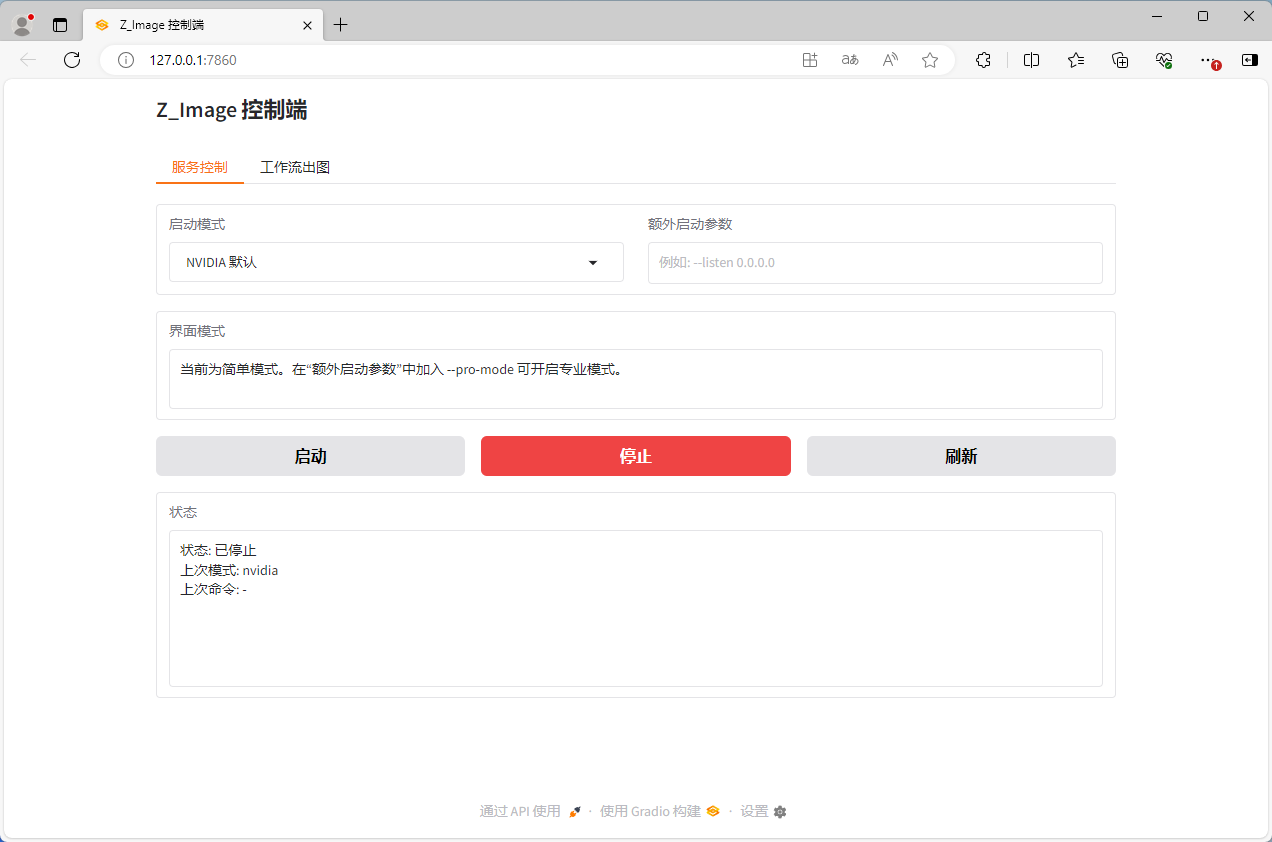Click the site information icon

[x=126, y=60]
